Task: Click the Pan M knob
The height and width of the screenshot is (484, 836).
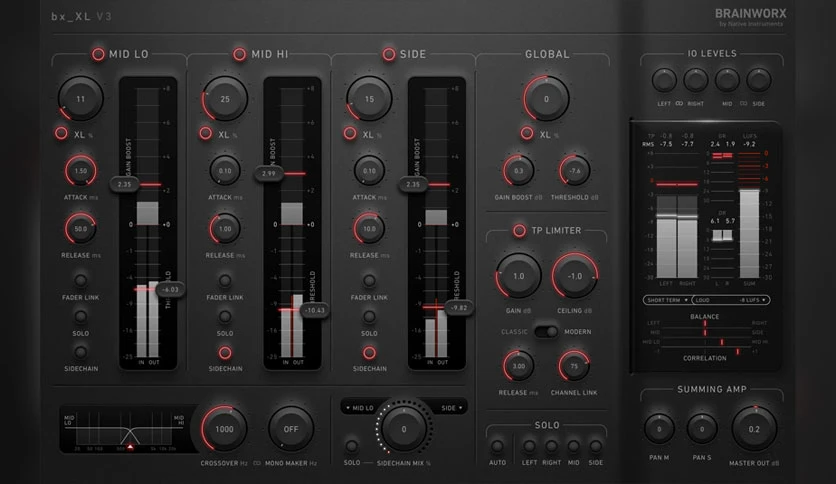Action: pyautogui.click(x=659, y=429)
